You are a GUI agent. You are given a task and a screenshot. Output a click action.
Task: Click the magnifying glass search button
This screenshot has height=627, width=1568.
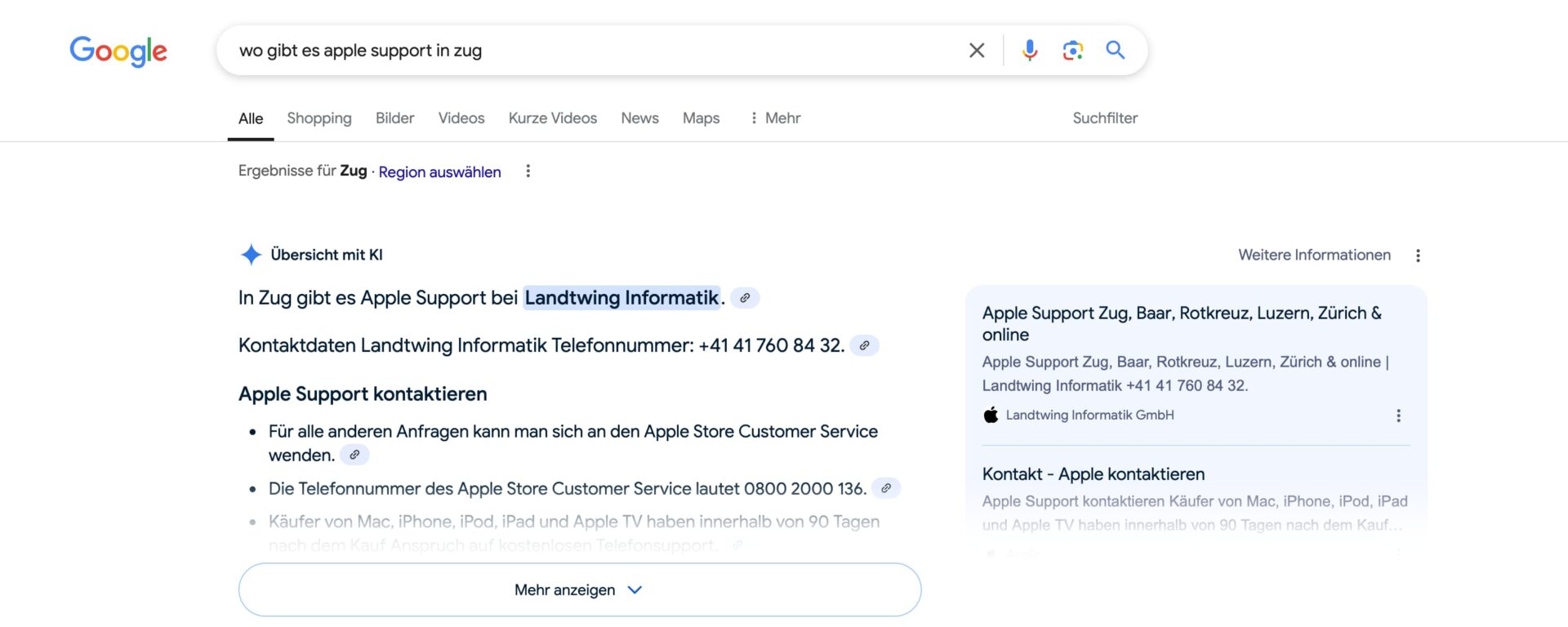tap(1115, 51)
